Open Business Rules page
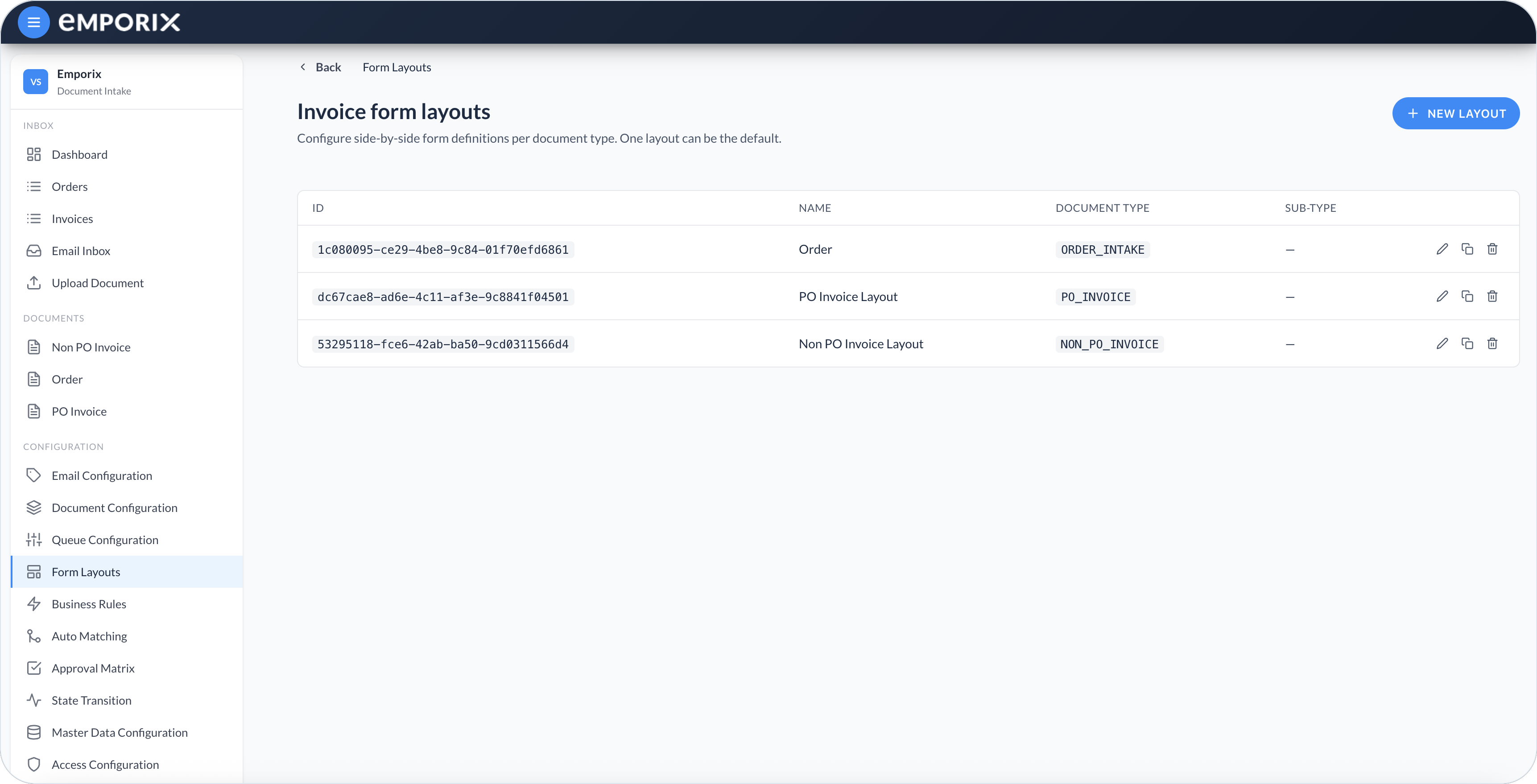 [127, 604]
